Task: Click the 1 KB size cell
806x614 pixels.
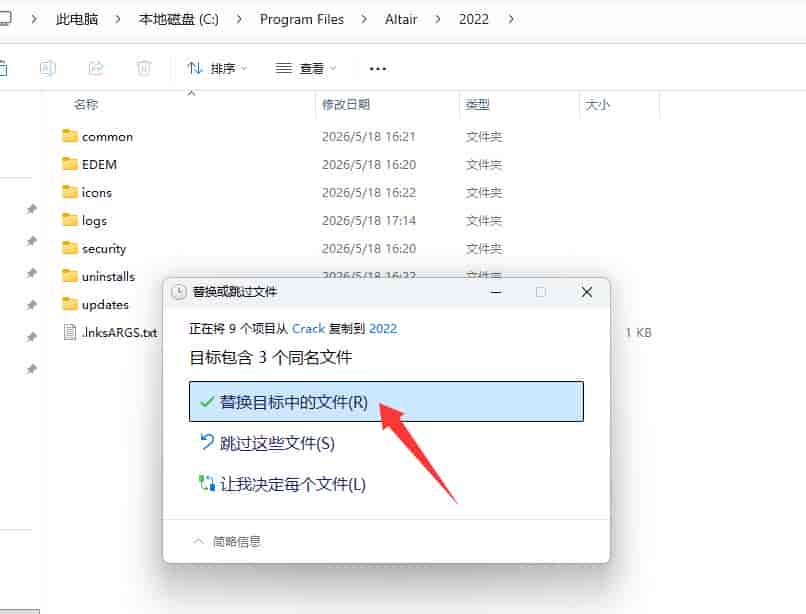Action: (638, 332)
